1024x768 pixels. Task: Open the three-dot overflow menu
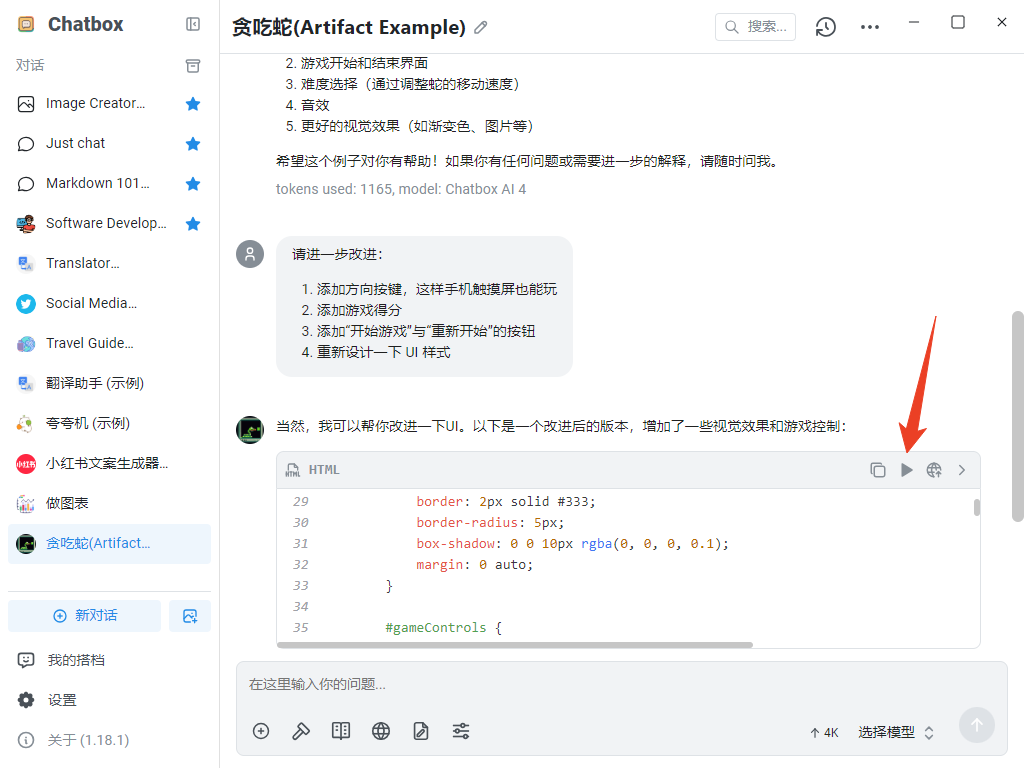pyautogui.click(x=869, y=27)
